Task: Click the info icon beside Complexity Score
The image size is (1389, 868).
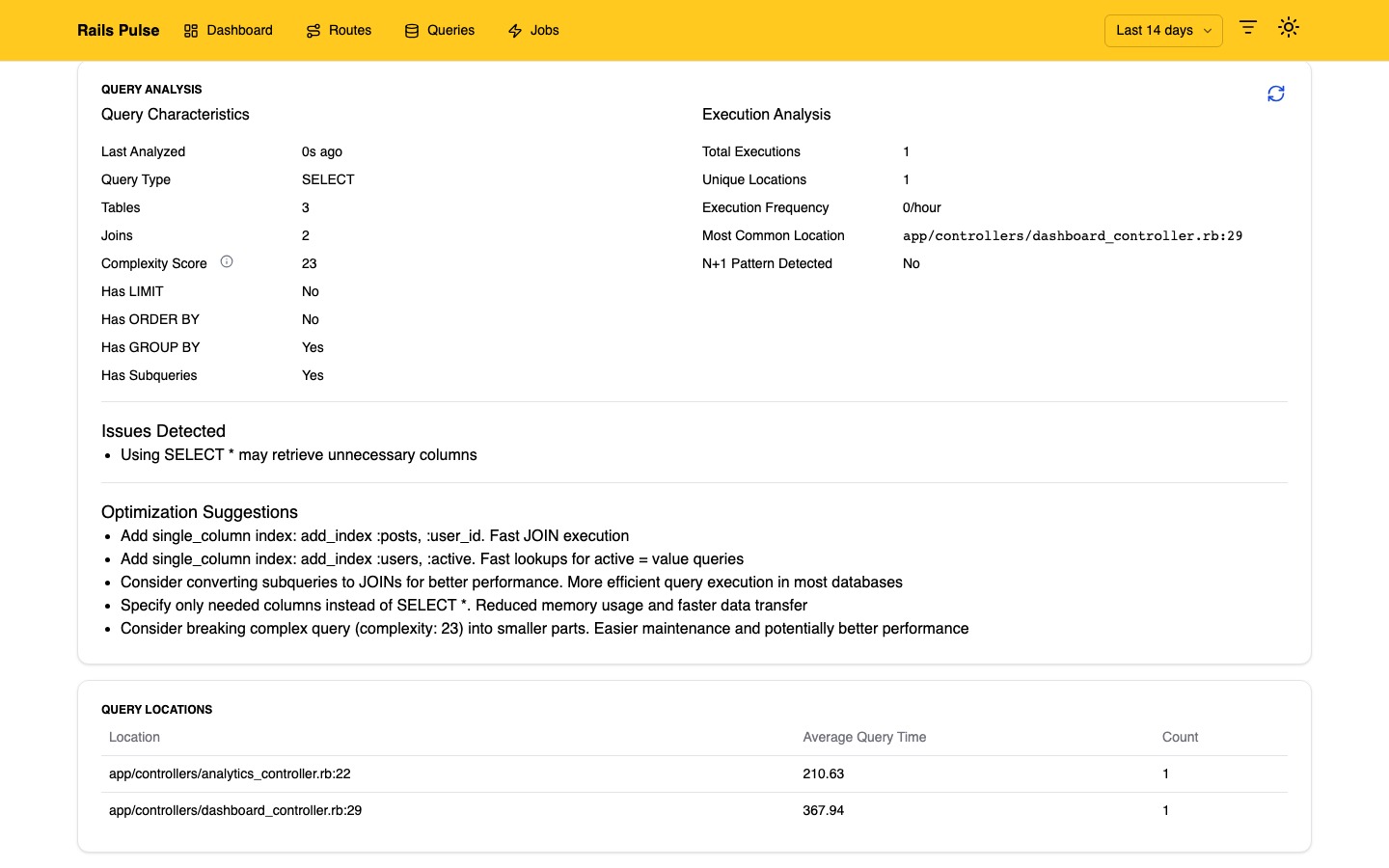Action: point(227,261)
